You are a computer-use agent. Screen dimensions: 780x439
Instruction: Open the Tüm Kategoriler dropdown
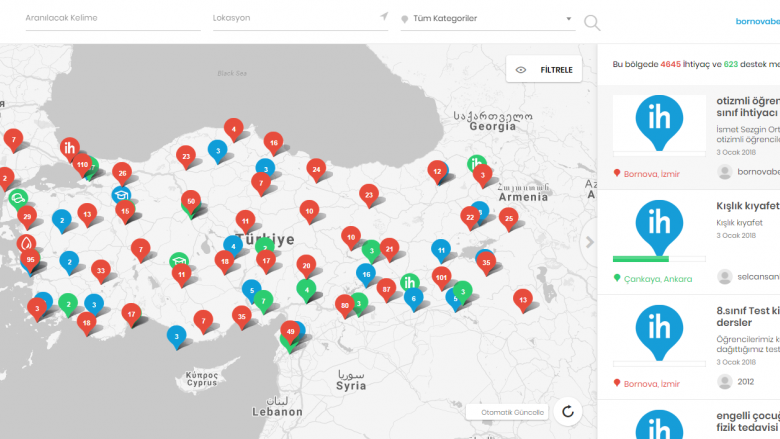487,18
